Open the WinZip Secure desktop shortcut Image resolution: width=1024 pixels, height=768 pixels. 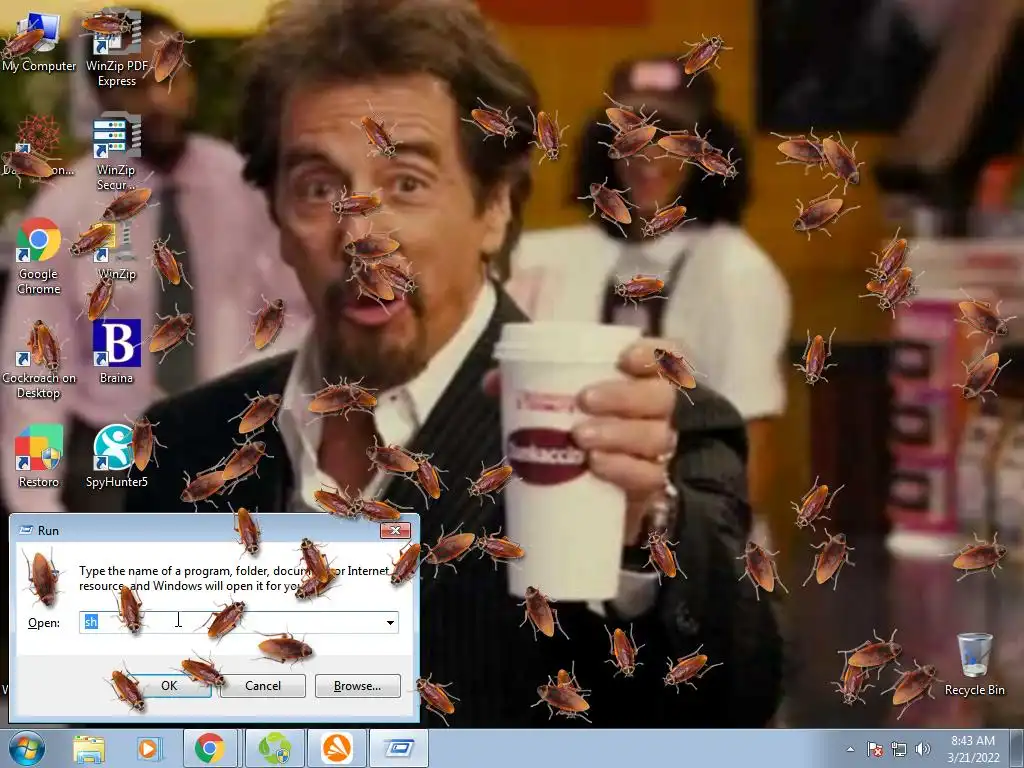point(116,152)
